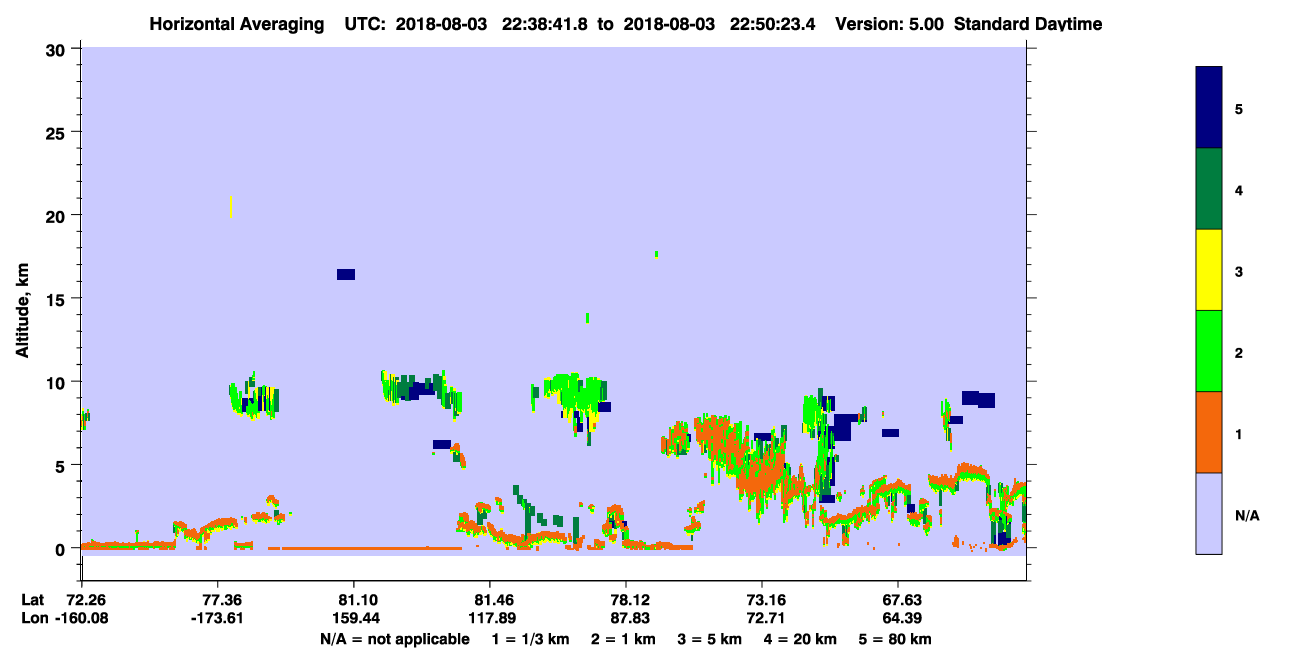This screenshot has height=667, width=1300.
Task: Click the bright green level 2 colorbar segment
Action: (x=1209, y=351)
